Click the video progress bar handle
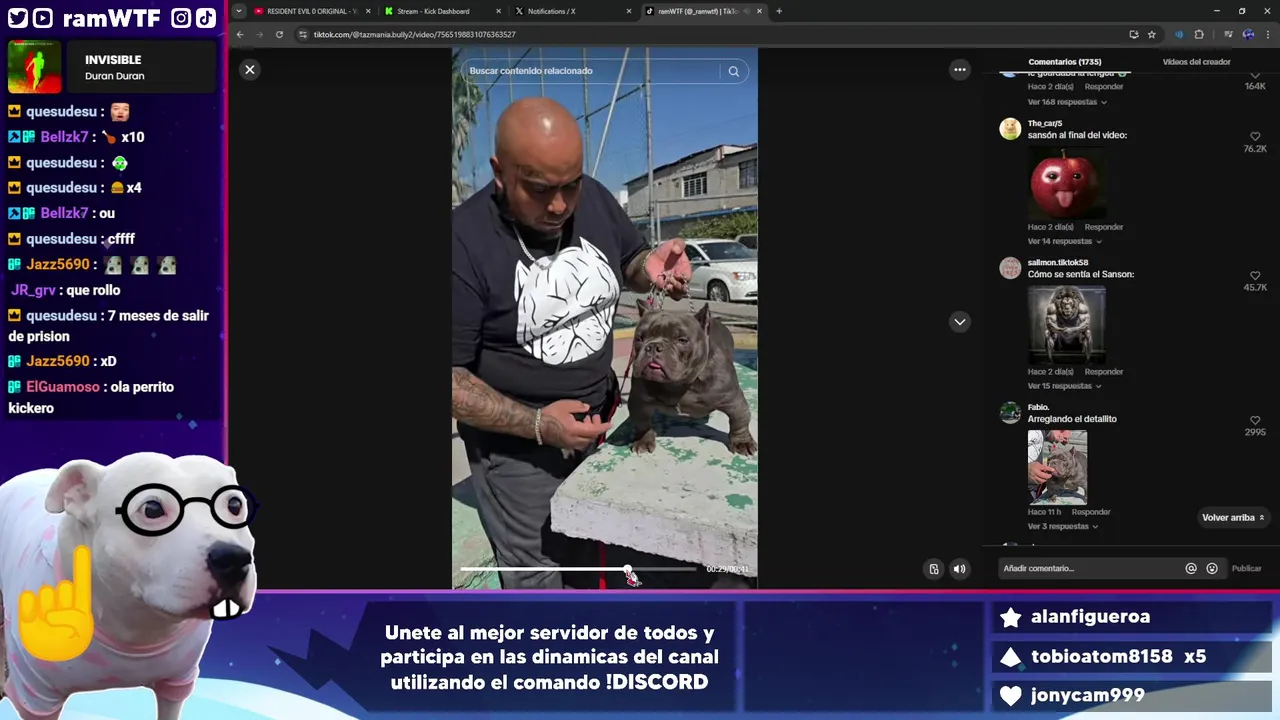Viewport: 1280px width, 720px height. (x=628, y=569)
